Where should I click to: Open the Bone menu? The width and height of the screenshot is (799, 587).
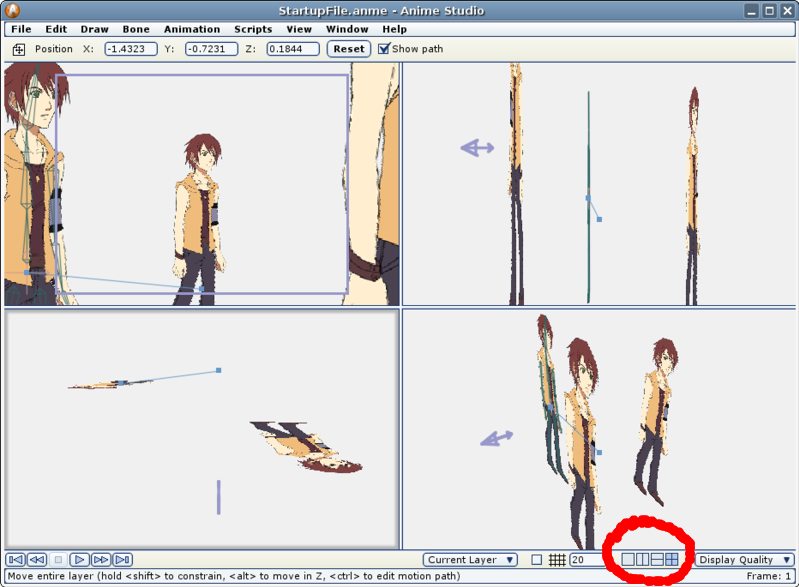click(136, 29)
